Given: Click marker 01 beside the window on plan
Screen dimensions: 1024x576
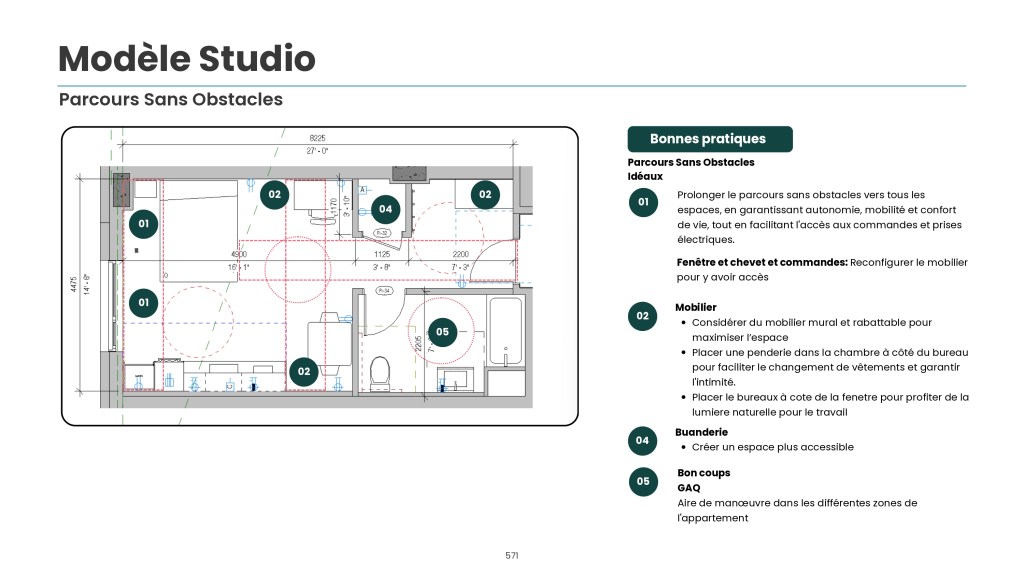Looking at the screenshot, I should (x=144, y=302).
